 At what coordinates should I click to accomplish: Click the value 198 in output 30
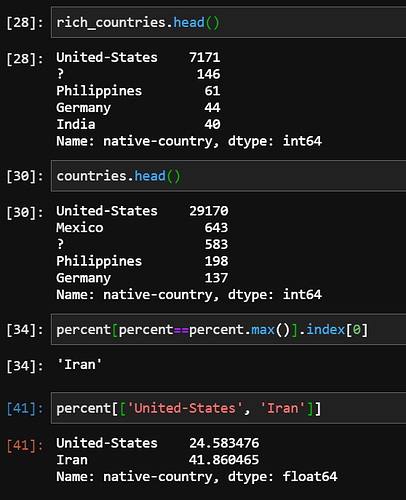[x=216, y=261]
